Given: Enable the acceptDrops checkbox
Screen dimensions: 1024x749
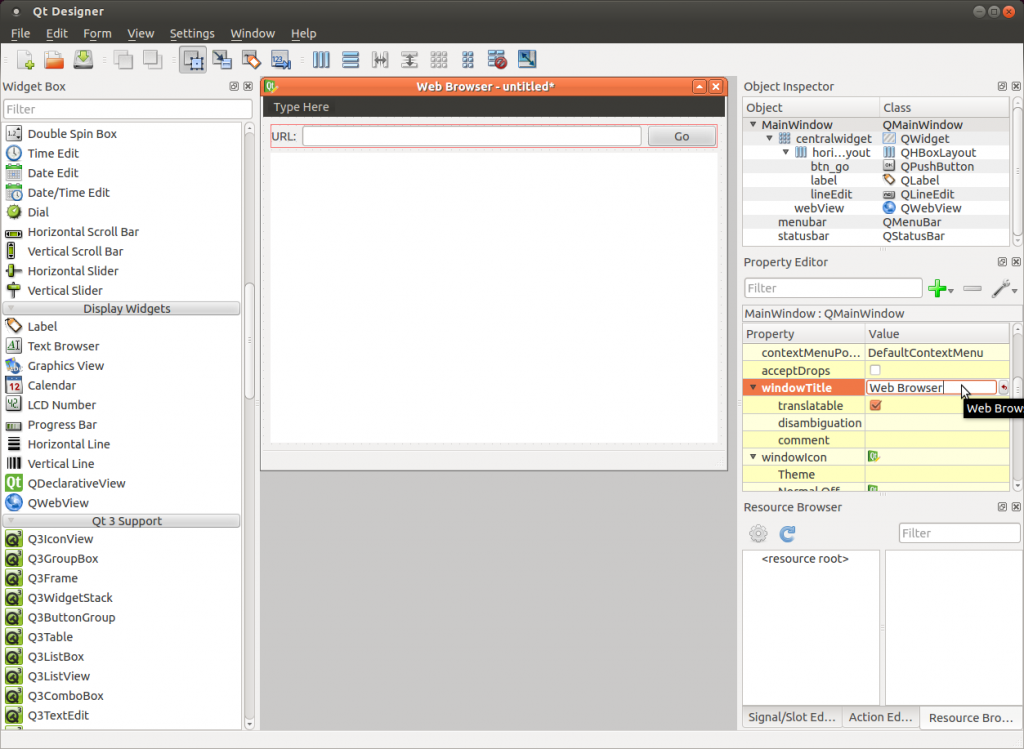Looking at the screenshot, I should point(875,371).
